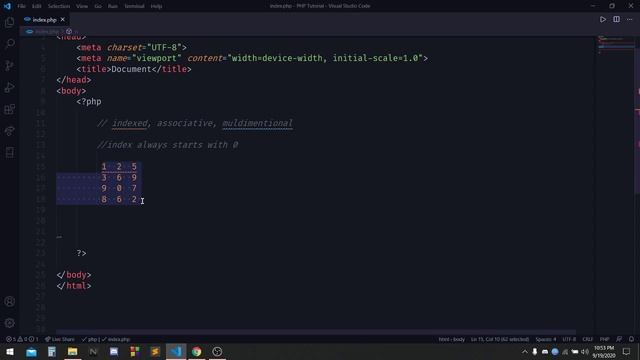
Task: Click the word 'muldimentional' in the comment
Action: click(258, 123)
